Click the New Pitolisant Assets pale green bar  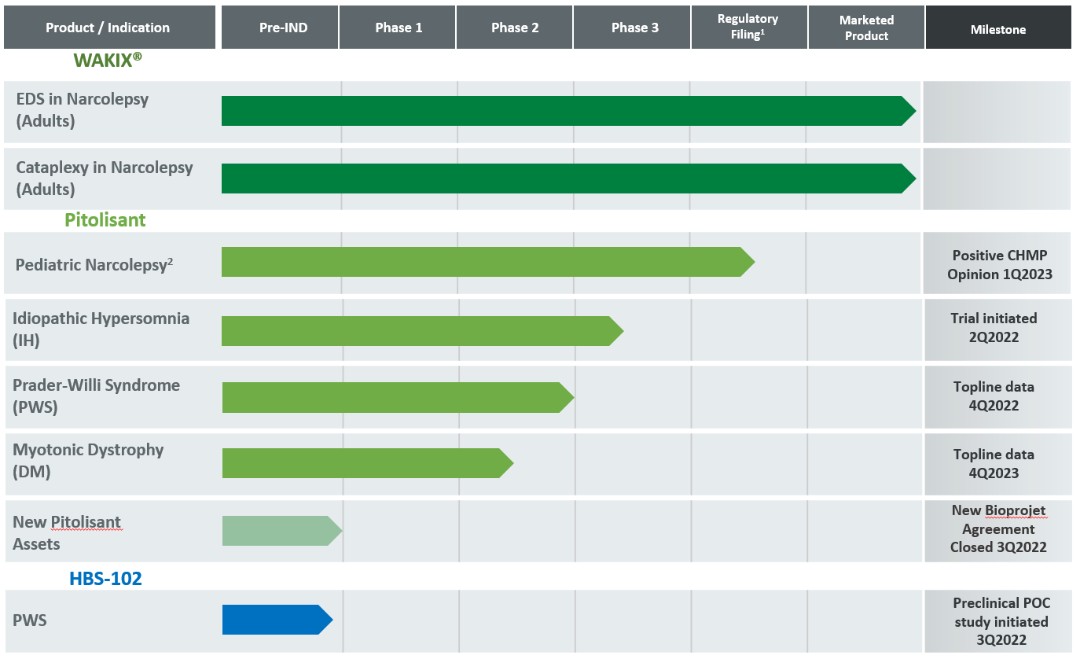pyautogui.click(x=282, y=531)
